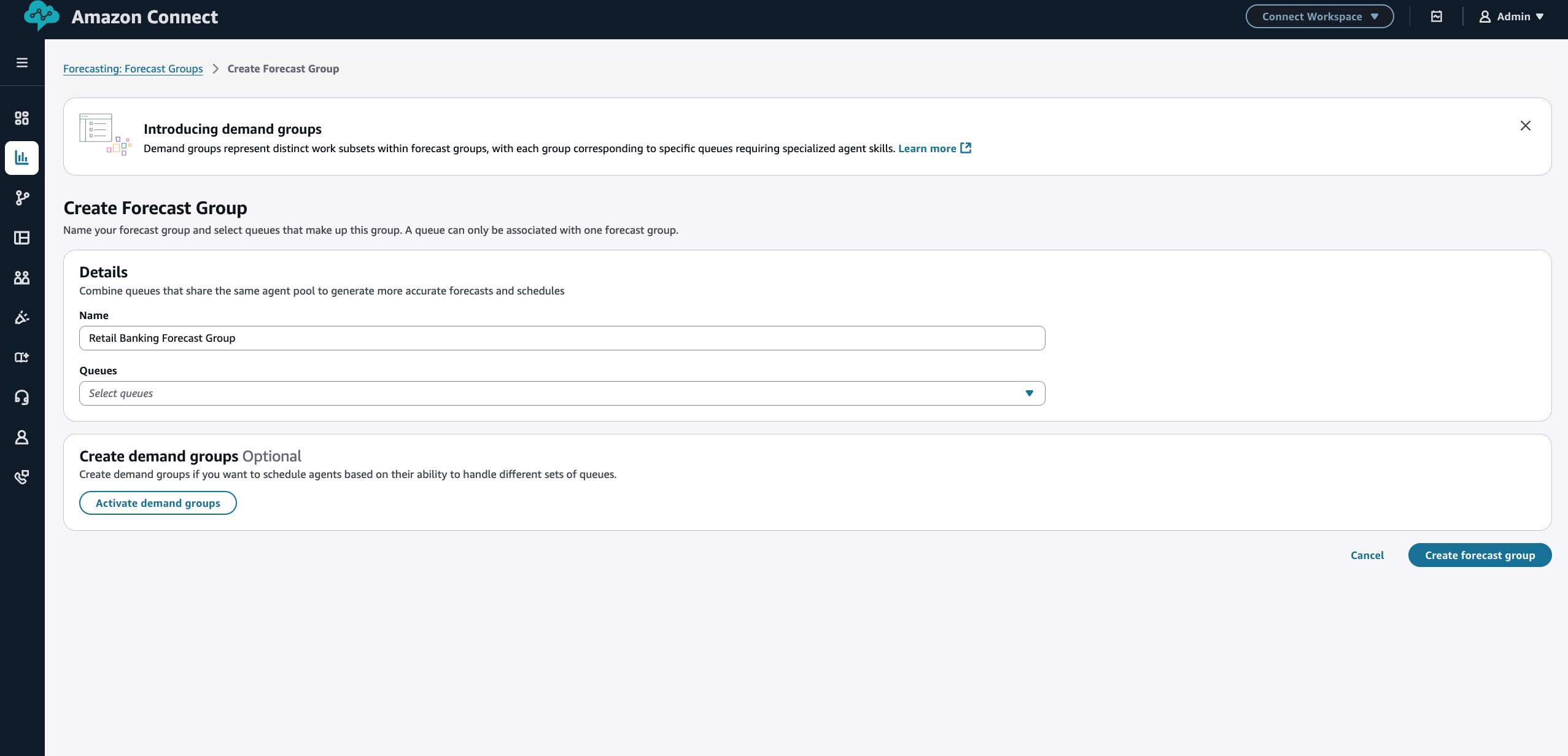The width and height of the screenshot is (1568, 756).
Task: Open the calendar icon in top header
Action: 1437,17
